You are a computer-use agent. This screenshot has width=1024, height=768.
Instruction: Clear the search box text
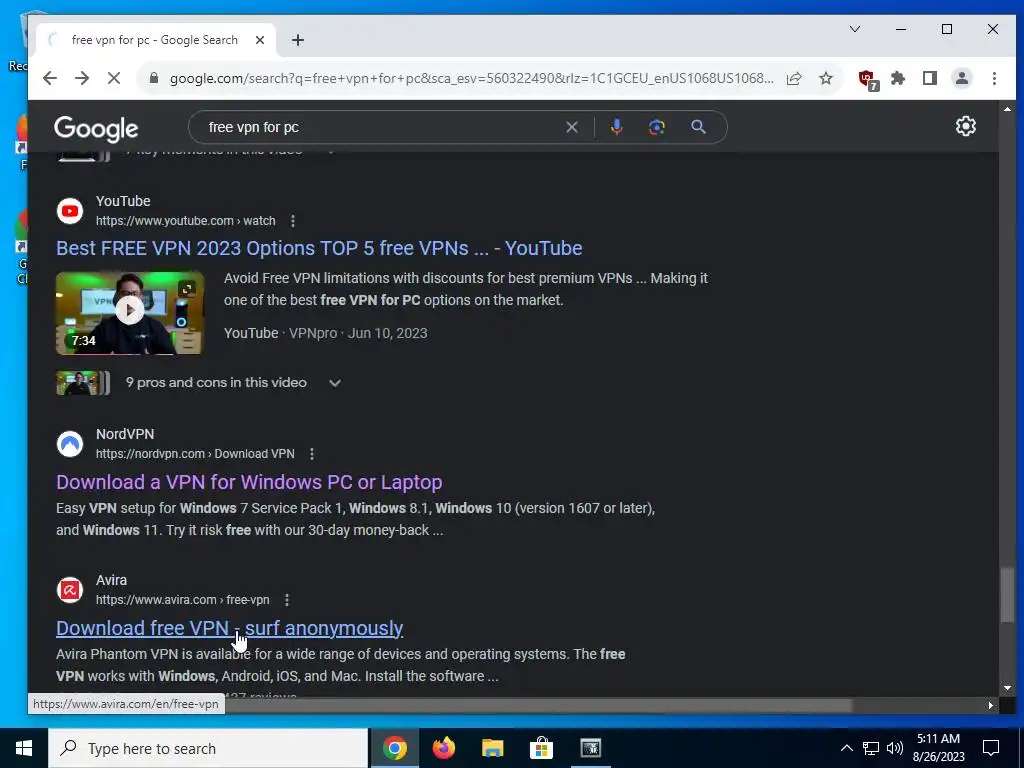[x=571, y=127]
